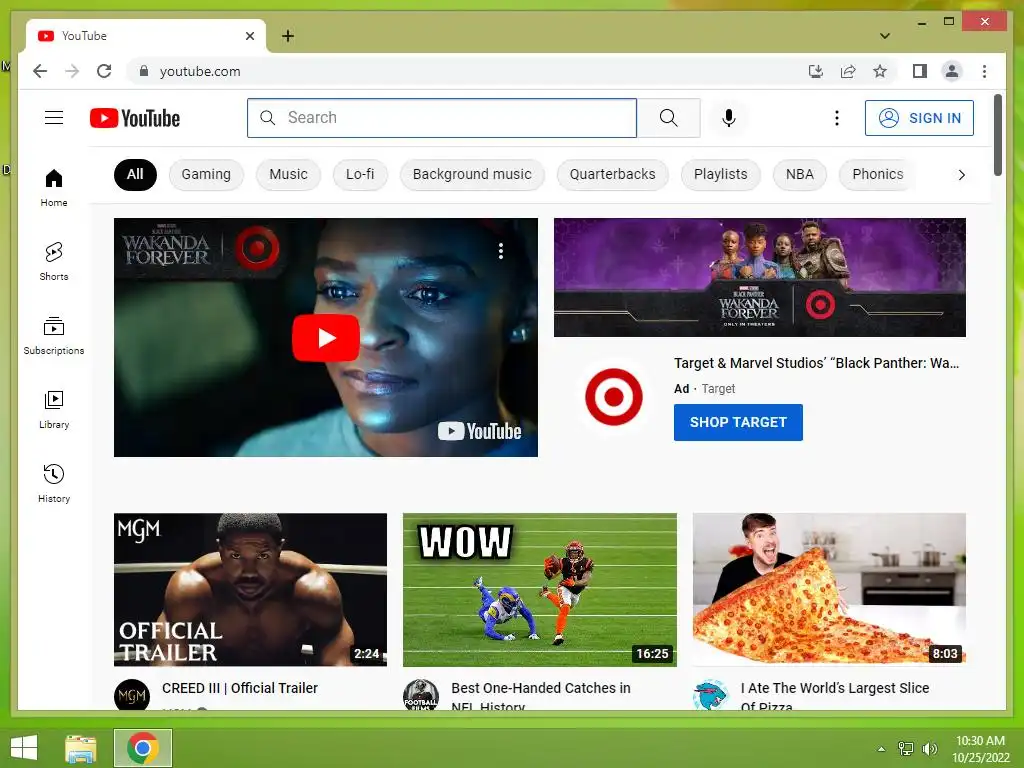Select the Playlists filter chip
The width and height of the screenshot is (1024, 768).
pos(720,174)
